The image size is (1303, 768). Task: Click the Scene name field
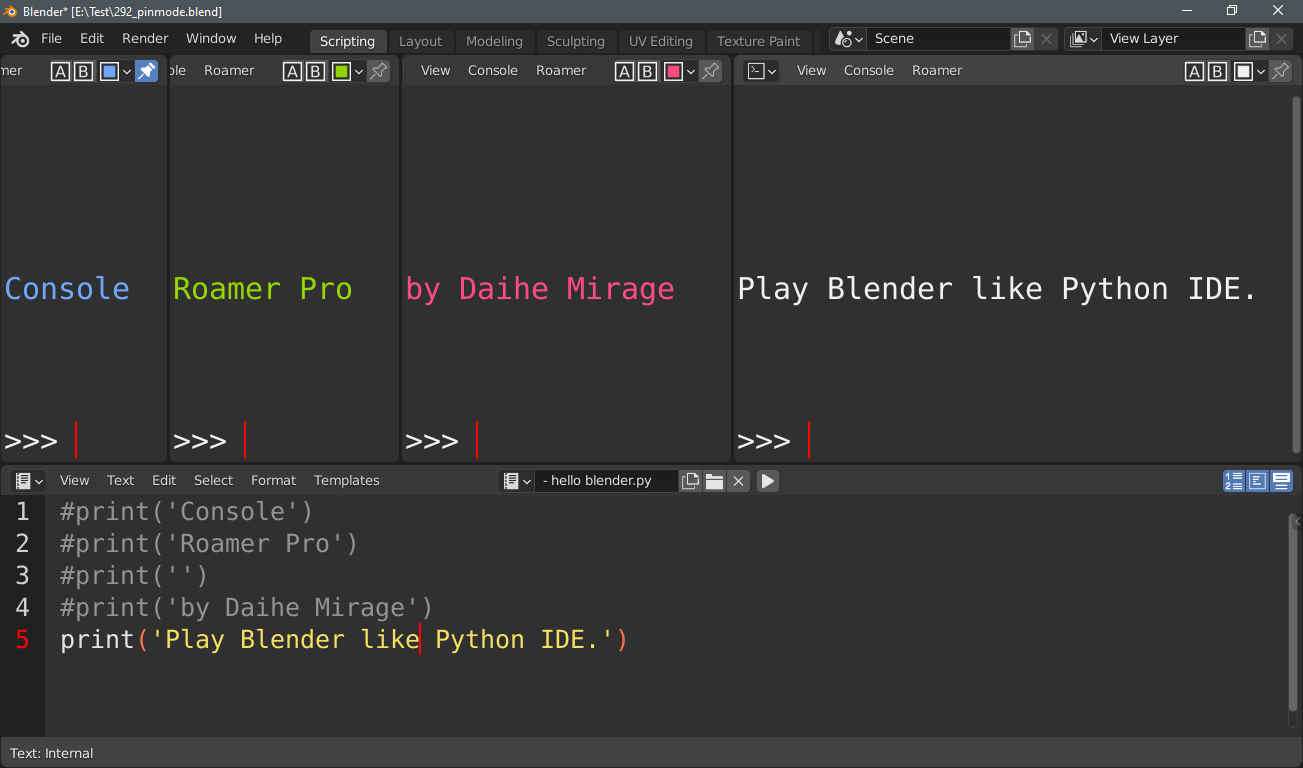coord(939,39)
